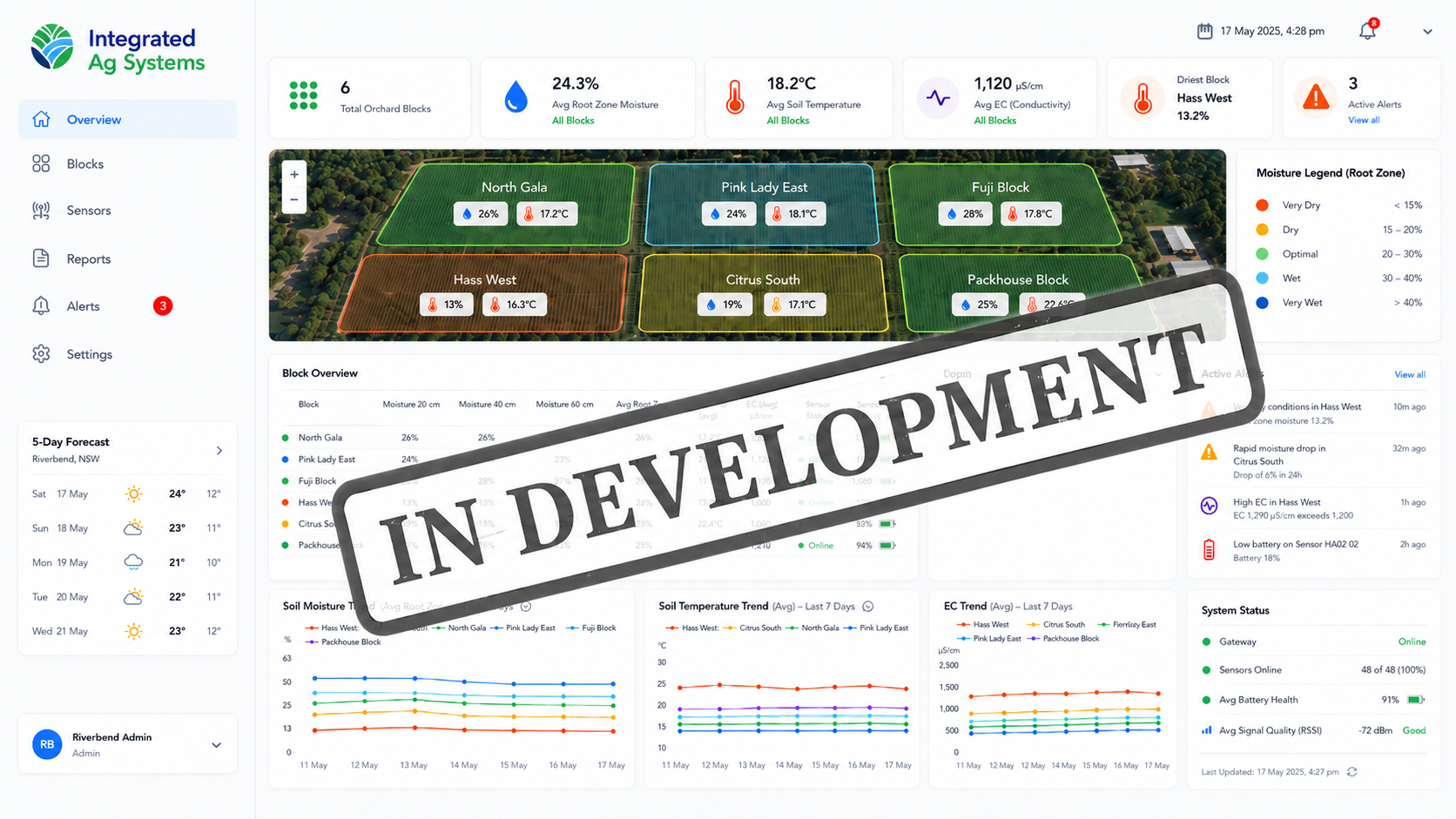Click the Reports document icon
The height and width of the screenshot is (819, 1456).
point(41,258)
